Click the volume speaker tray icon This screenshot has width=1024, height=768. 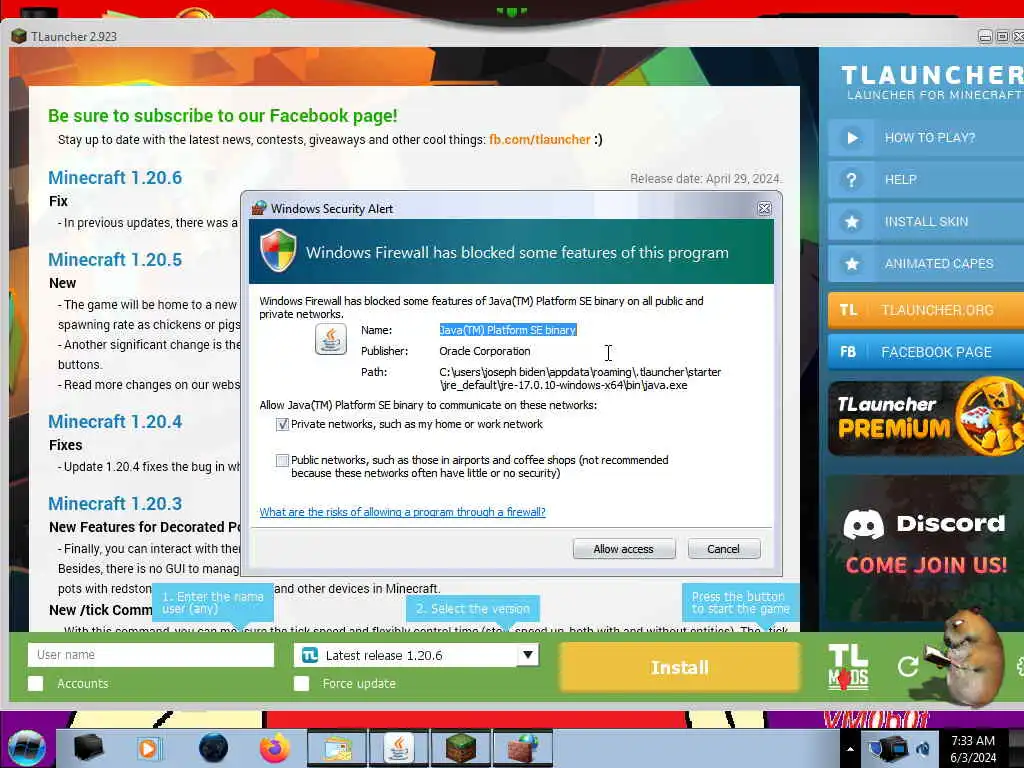point(923,749)
